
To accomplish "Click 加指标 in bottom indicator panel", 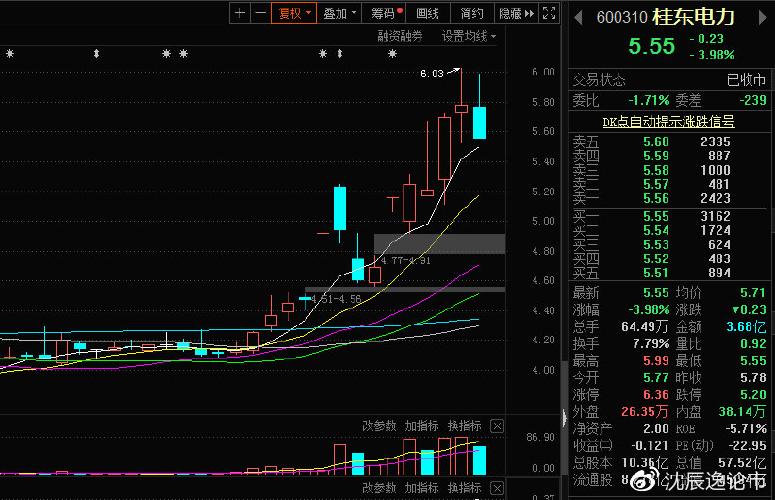I will (422, 488).
